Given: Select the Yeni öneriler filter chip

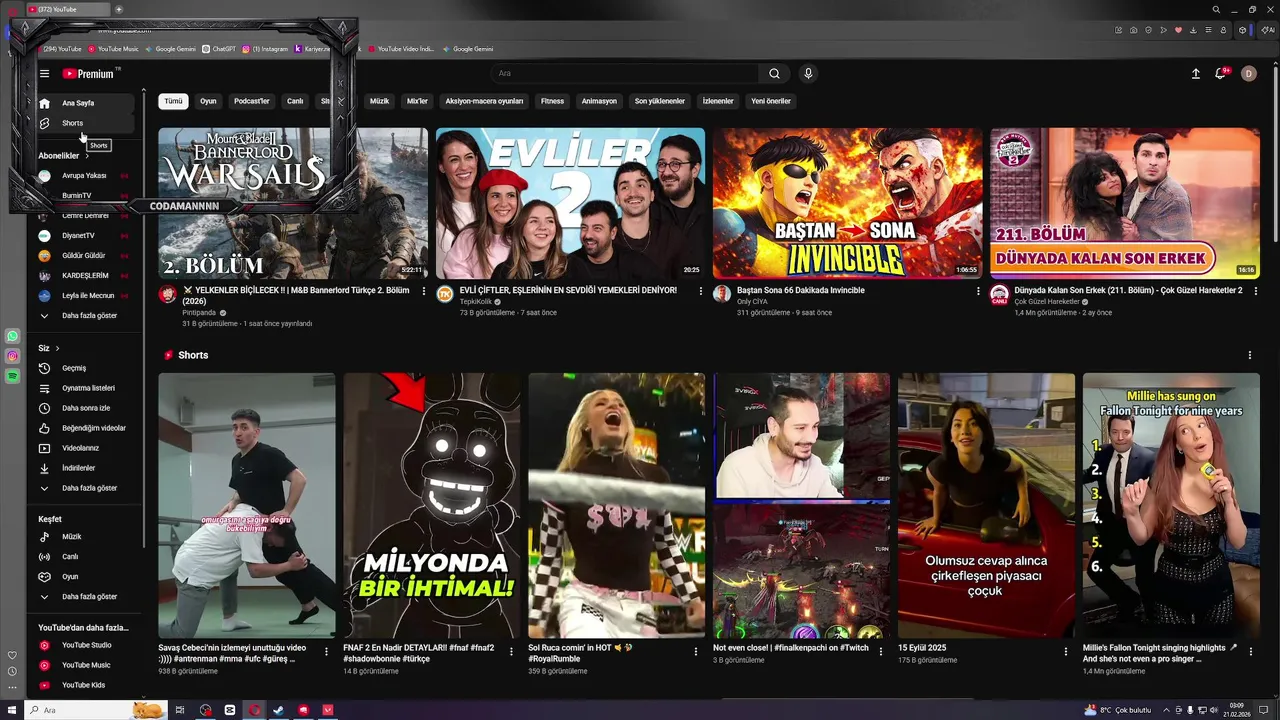Looking at the screenshot, I should click(771, 101).
